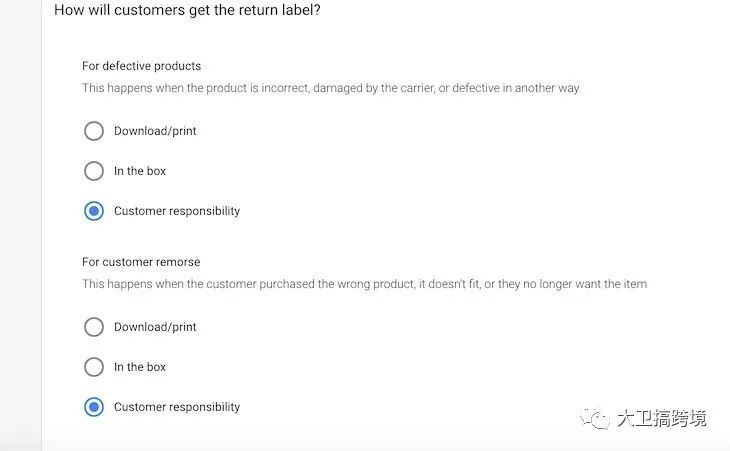Click the gray left sidebar strip
Viewport: 730px width, 451px height.
20,225
